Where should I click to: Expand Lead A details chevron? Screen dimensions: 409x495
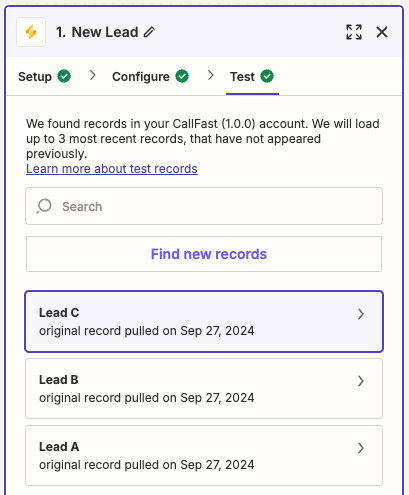[361, 448]
